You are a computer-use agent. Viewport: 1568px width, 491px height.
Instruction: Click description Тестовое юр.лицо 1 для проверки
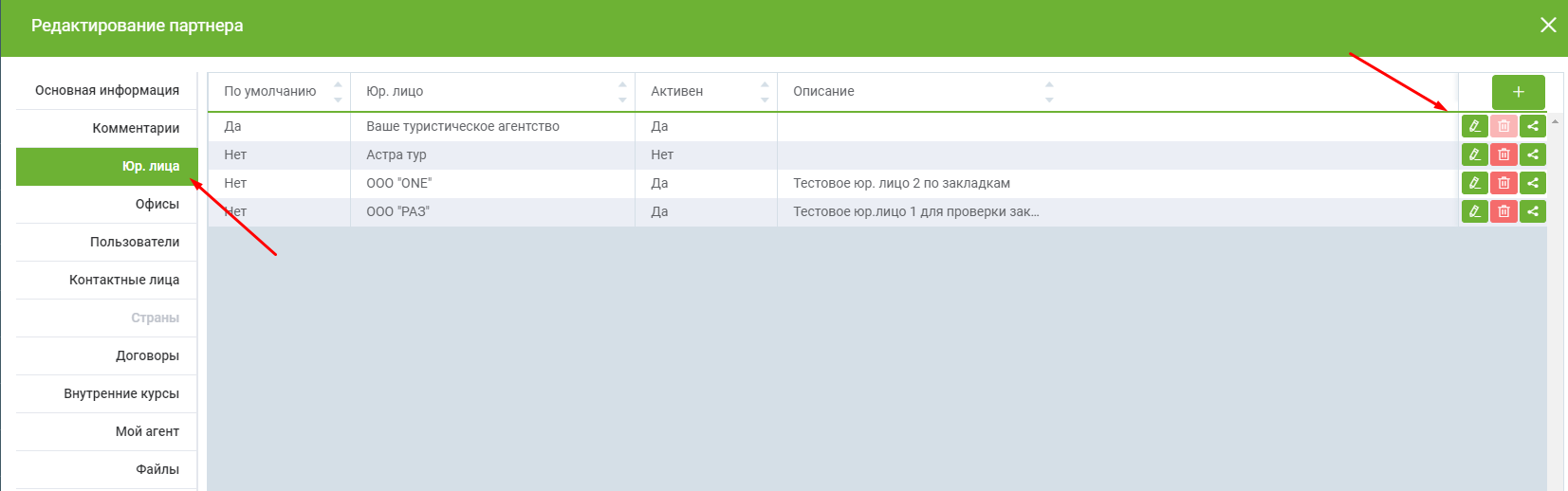click(915, 211)
